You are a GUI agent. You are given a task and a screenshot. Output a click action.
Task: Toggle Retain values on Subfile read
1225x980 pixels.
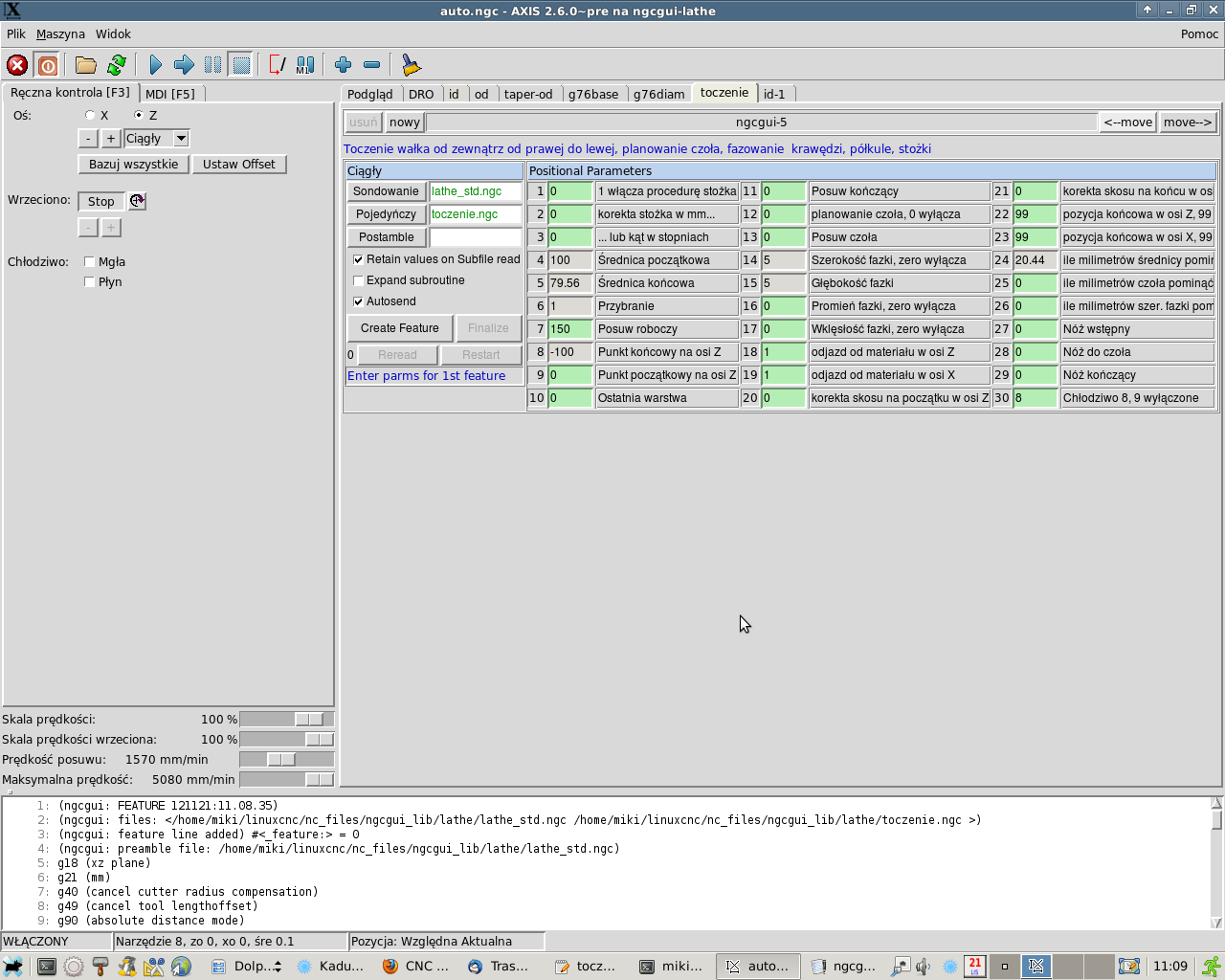click(x=358, y=259)
